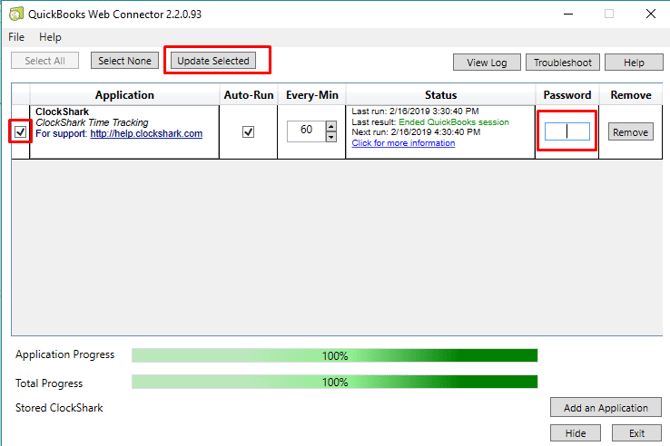This screenshot has width=670, height=446.
Task: Click the Troubleshoot button
Action: pyautogui.click(x=562, y=62)
